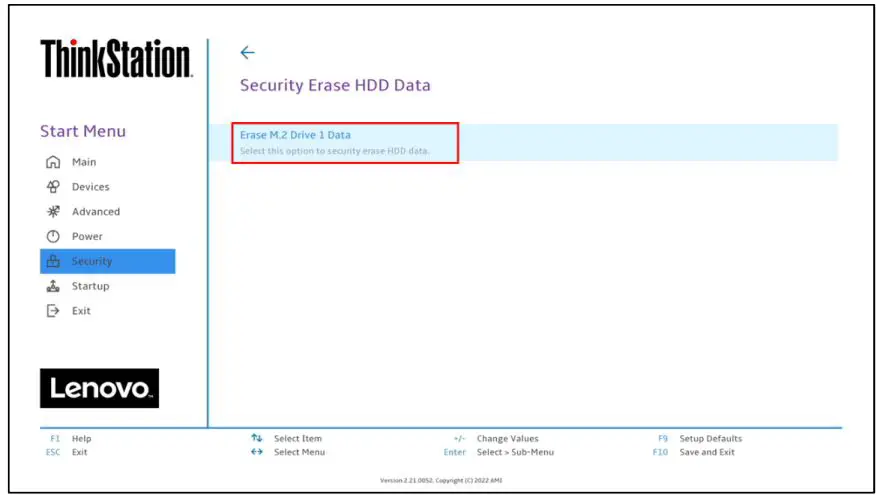Viewport: 882px width, 495px height.
Task: Click the 'Select Item' label
Action: pos(298,438)
